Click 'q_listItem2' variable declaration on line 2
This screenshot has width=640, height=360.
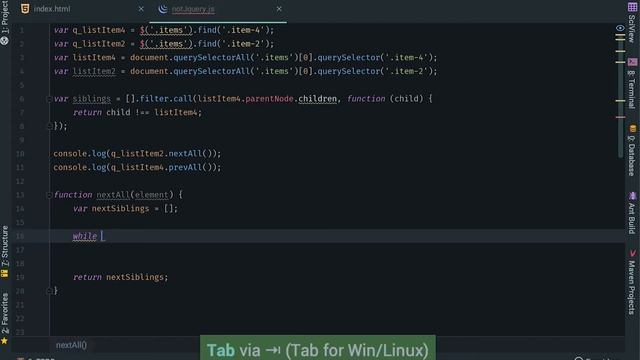(99, 44)
